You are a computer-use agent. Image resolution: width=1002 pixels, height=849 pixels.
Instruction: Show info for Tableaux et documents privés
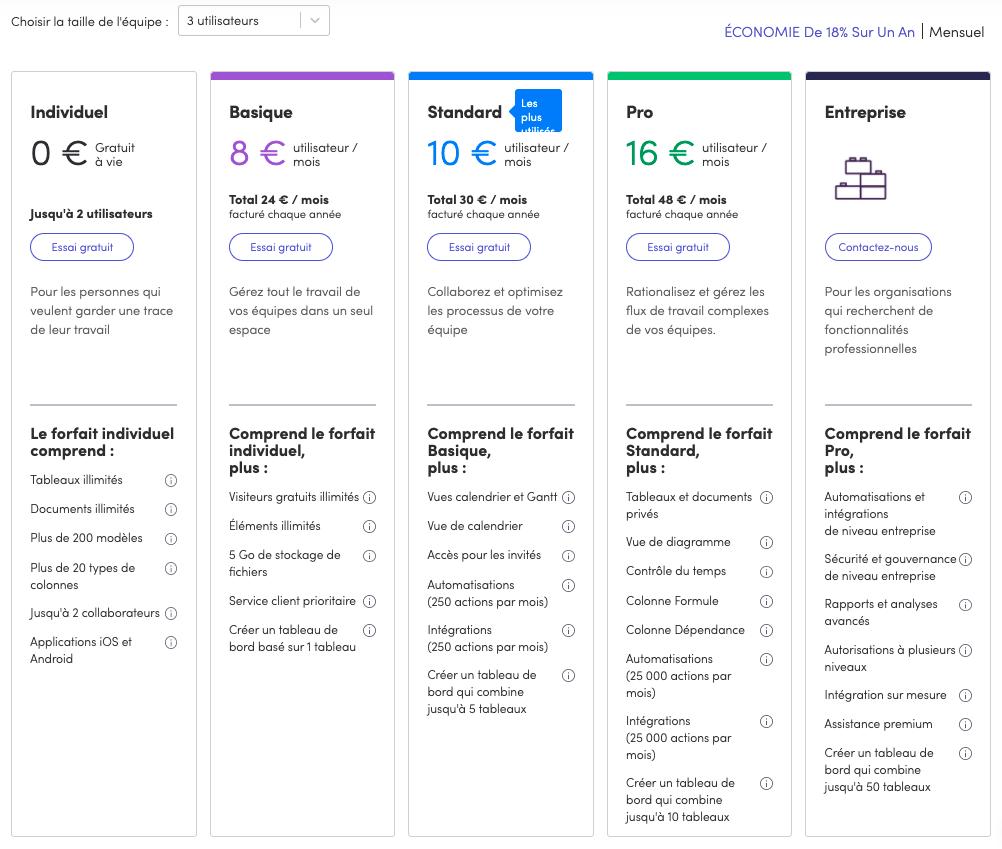click(x=766, y=497)
